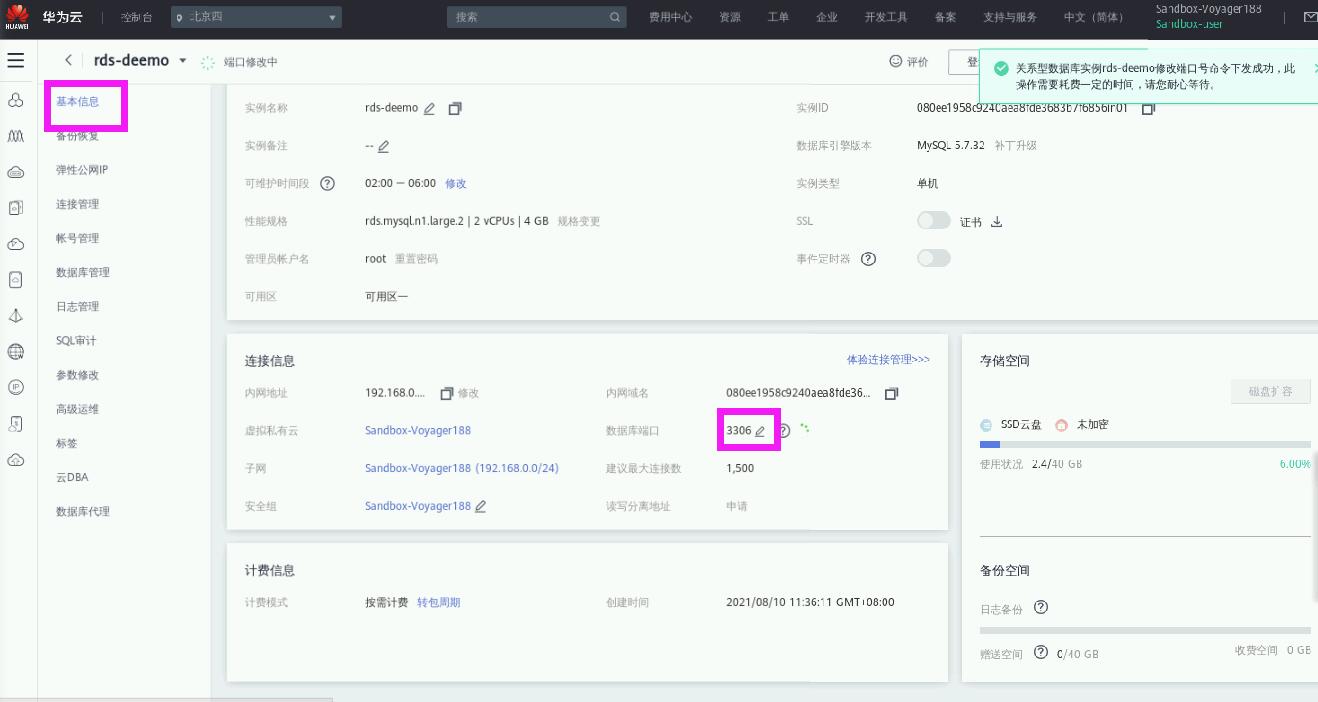Open 日志管理 in side menu
The image size is (1318, 702).
(x=78, y=306)
